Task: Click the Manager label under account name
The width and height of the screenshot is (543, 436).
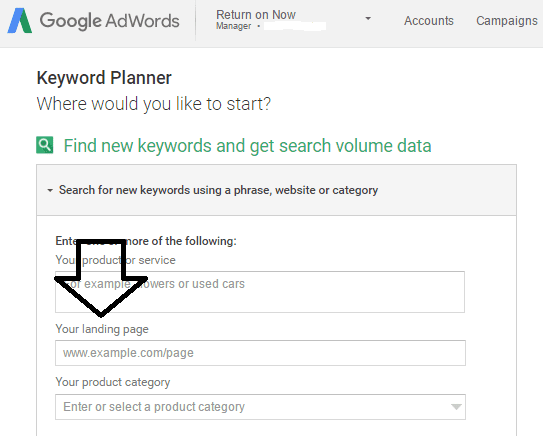Action: pos(233,26)
